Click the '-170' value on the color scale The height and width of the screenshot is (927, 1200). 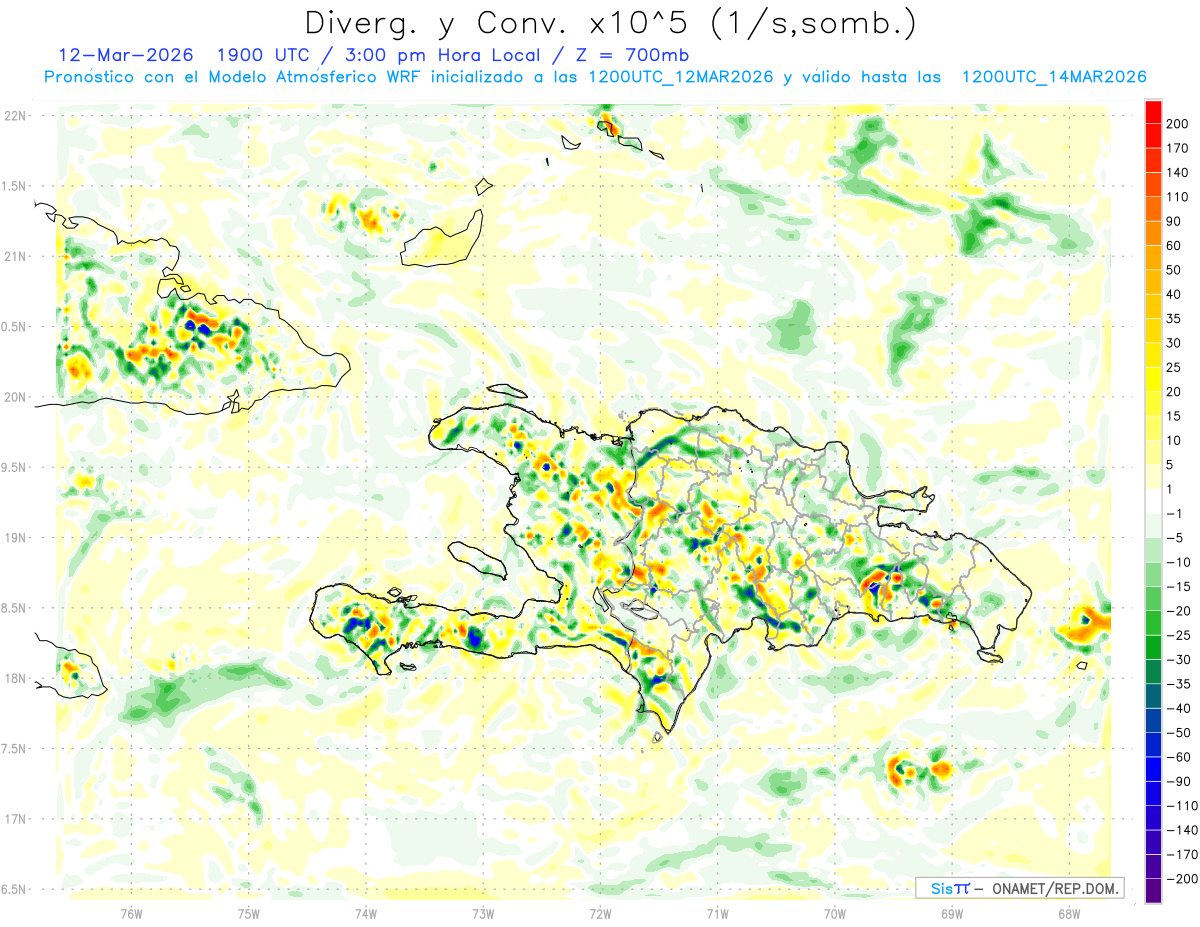pos(1182,855)
